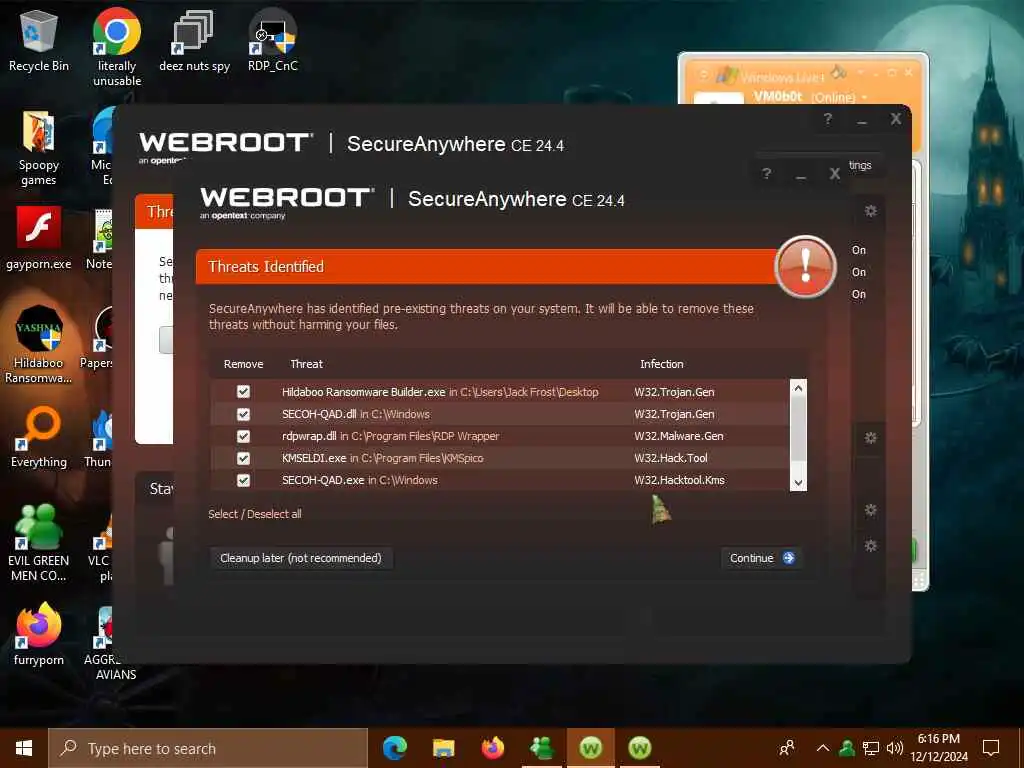Select the KMSELDI.exe threat entry text

[383, 458]
